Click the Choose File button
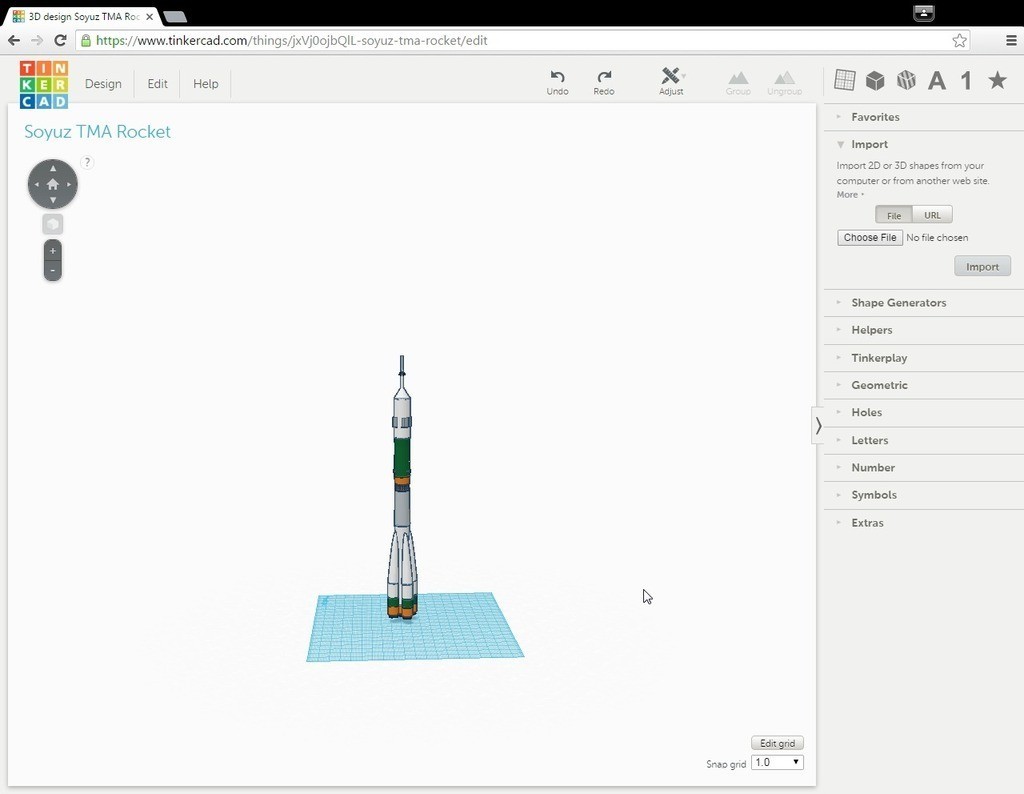Screen dimensions: 1024x794 [x=870, y=238]
